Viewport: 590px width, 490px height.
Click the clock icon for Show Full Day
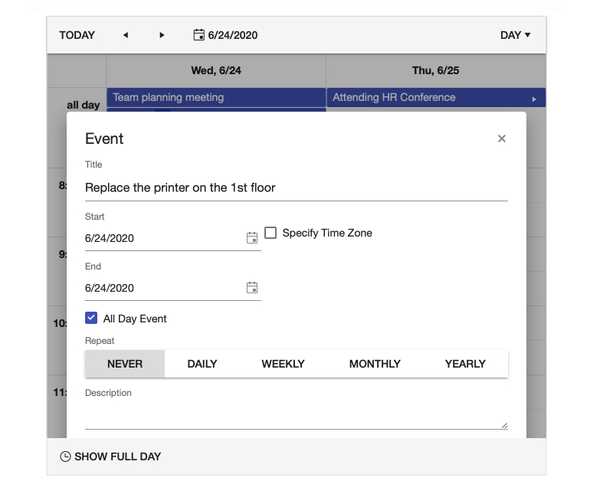65,457
